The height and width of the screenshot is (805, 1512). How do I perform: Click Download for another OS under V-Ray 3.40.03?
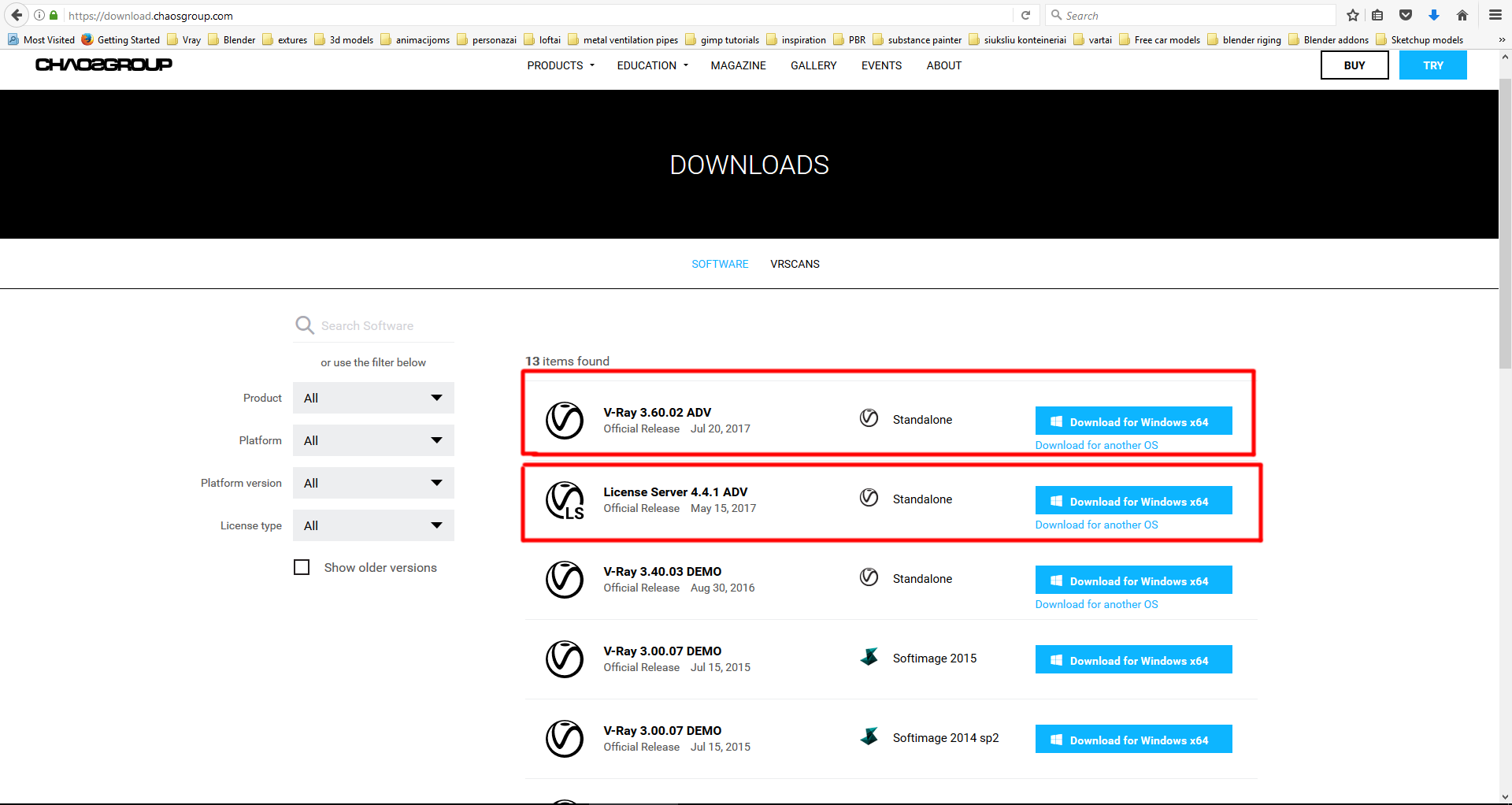click(1096, 604)
